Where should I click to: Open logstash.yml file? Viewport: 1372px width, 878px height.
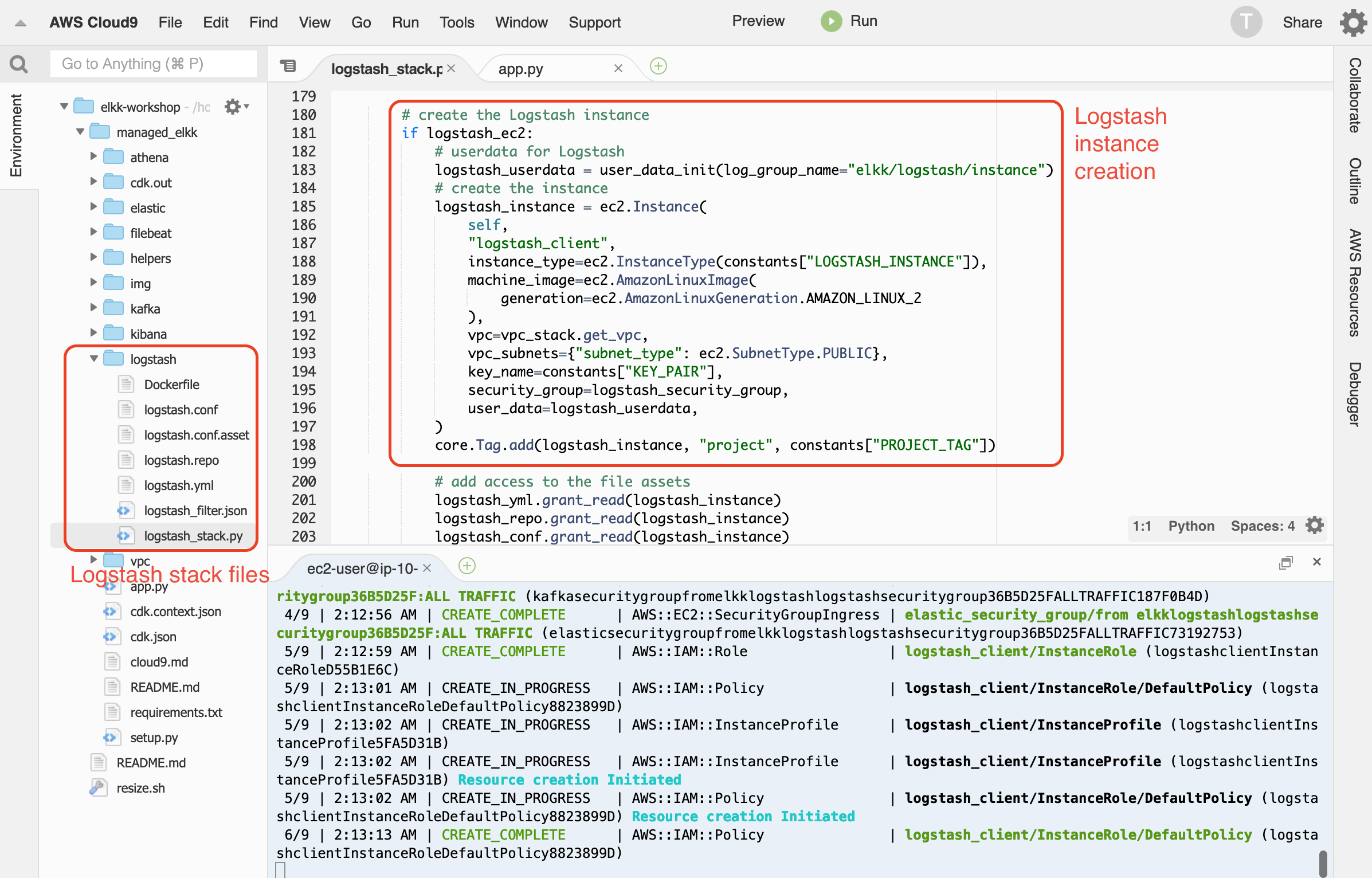tap(178, 485)
